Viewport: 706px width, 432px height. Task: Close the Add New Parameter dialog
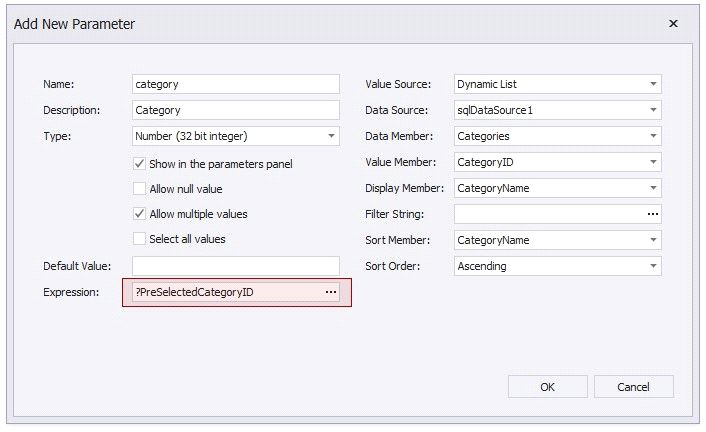click(673, 23)
